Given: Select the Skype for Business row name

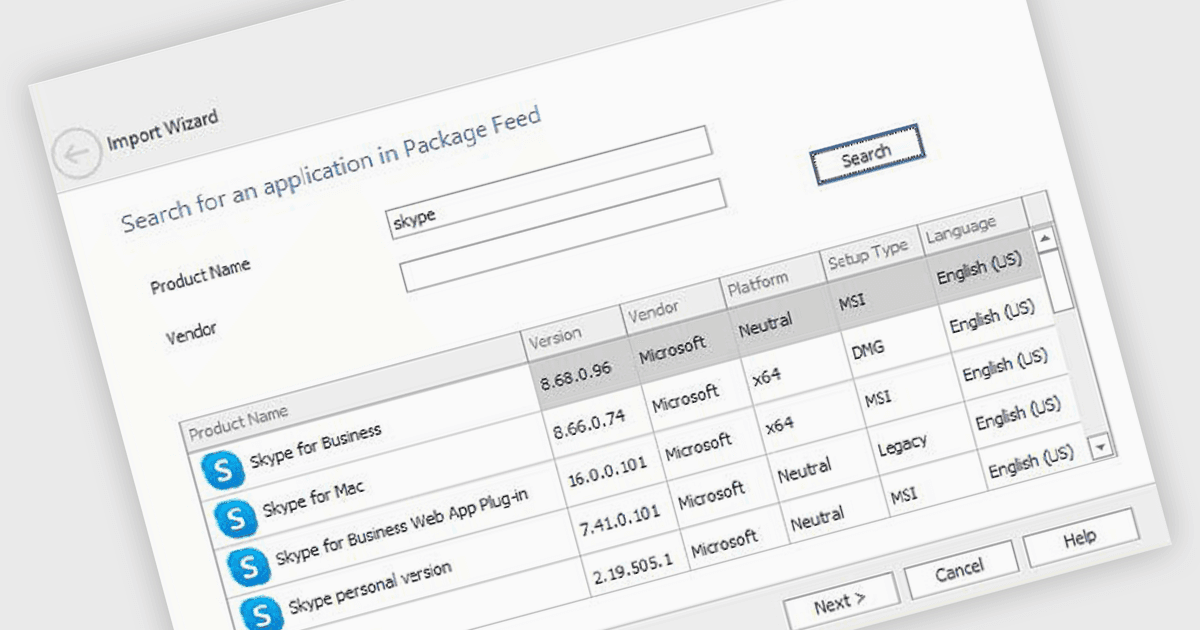Looking at the screenshot, I should click(315, 446).
